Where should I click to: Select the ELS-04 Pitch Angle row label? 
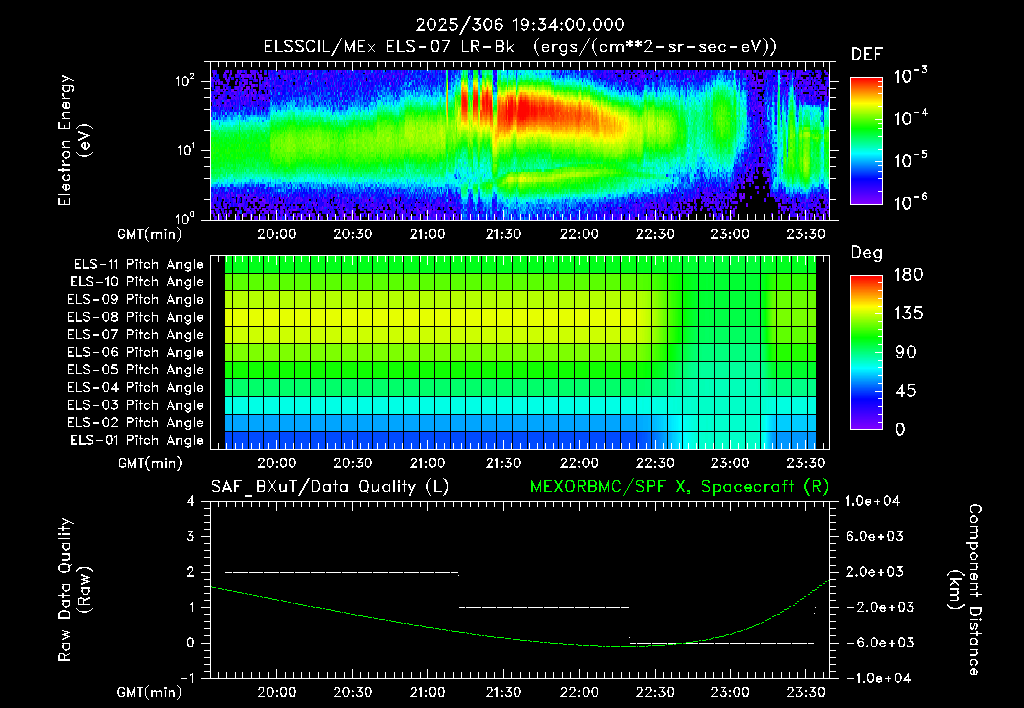coord(135,388)
